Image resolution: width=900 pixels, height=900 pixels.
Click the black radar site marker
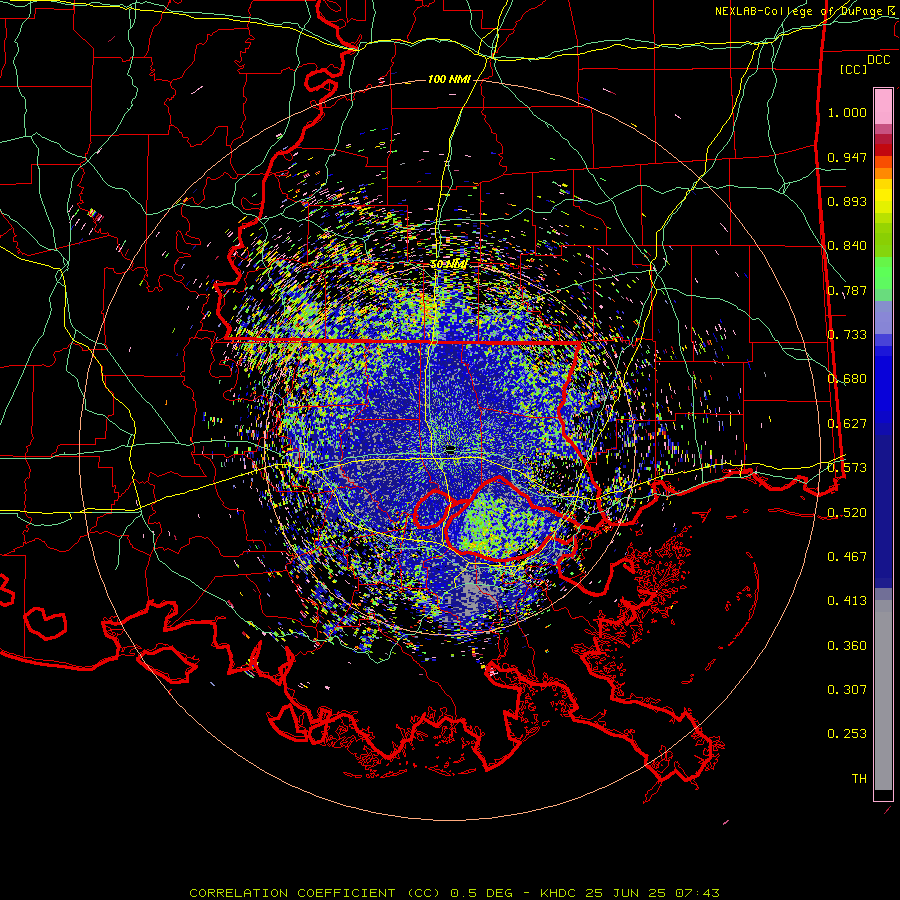[x=450, y=449]
